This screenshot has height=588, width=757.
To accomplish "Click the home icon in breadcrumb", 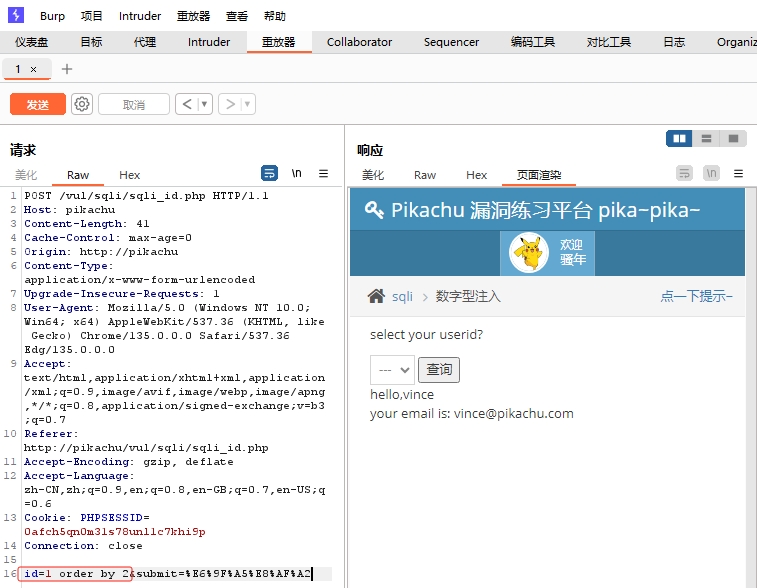I will (376, 295).
